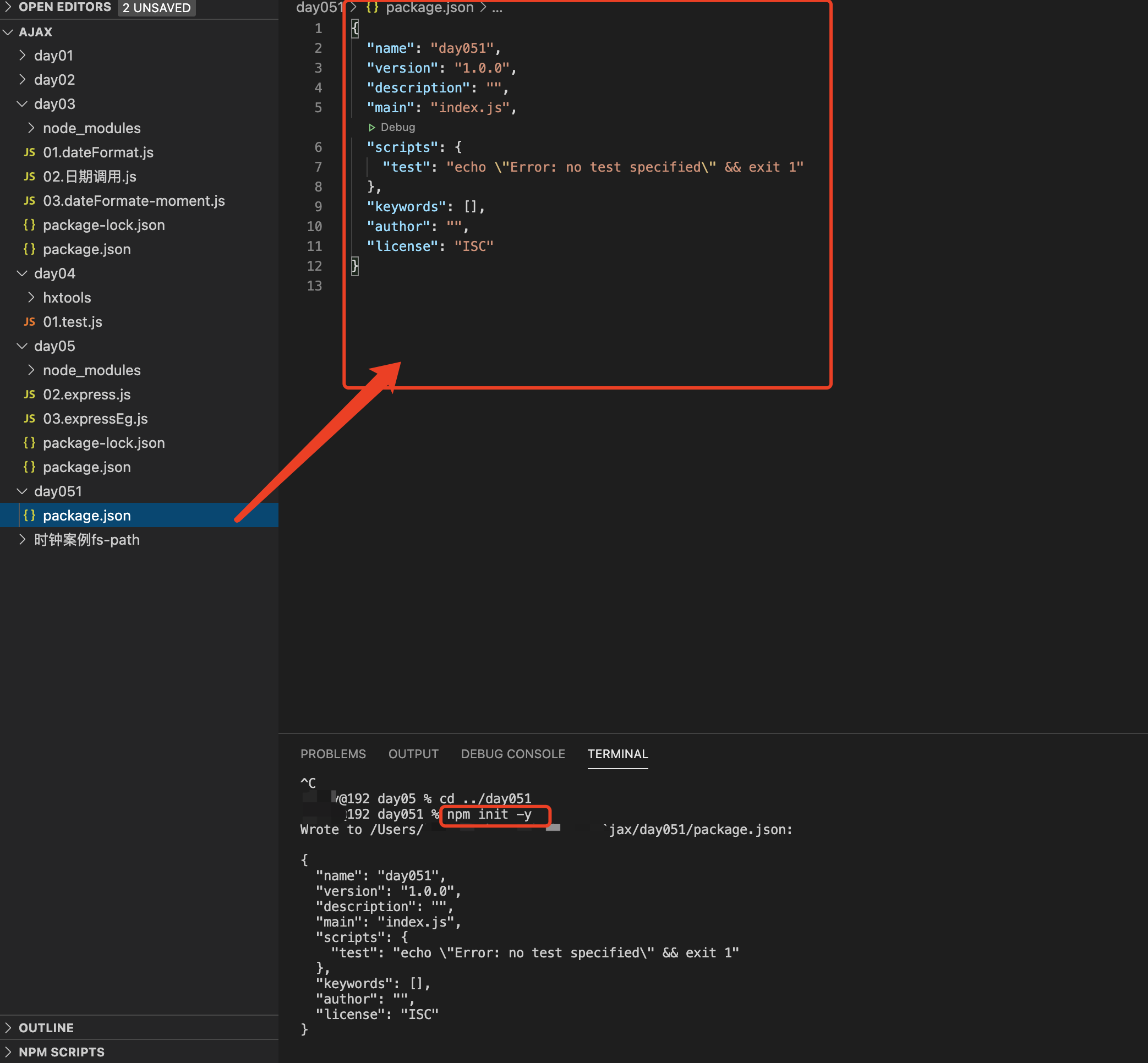Viewport: 1148px width, 1063px height.
Task: Open the package.json breadcrumb item
Action: point(429,8)
